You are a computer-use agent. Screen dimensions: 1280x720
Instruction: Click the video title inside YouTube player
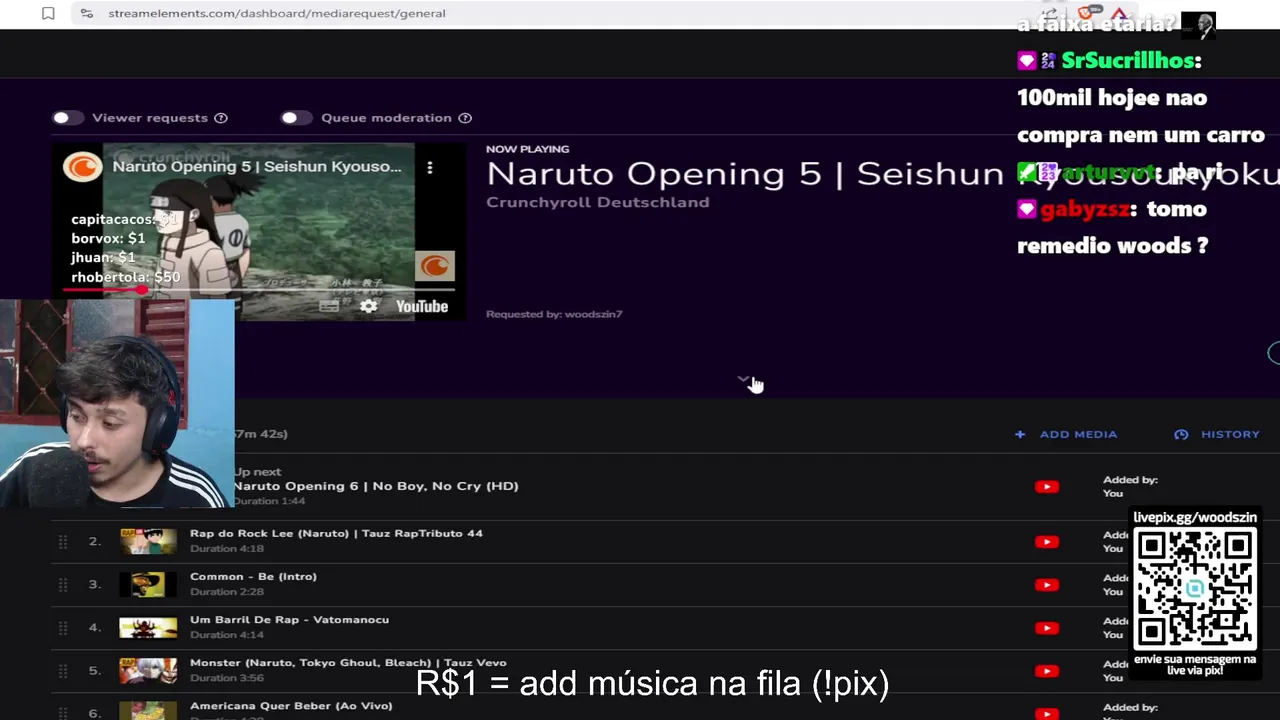click(x=257, y=166)
